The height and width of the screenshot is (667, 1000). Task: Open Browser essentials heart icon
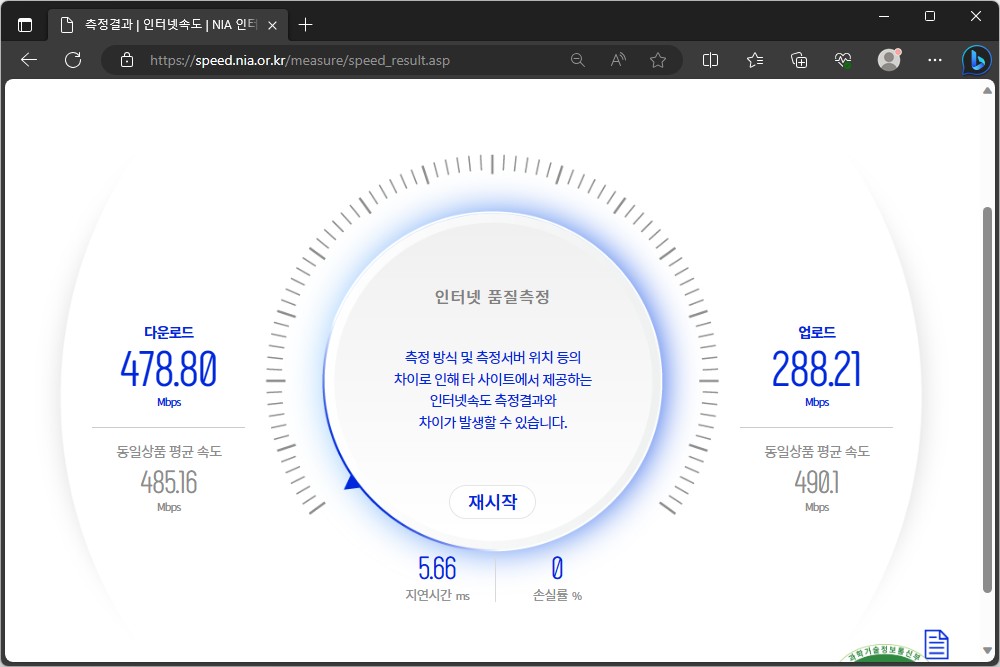843,61
